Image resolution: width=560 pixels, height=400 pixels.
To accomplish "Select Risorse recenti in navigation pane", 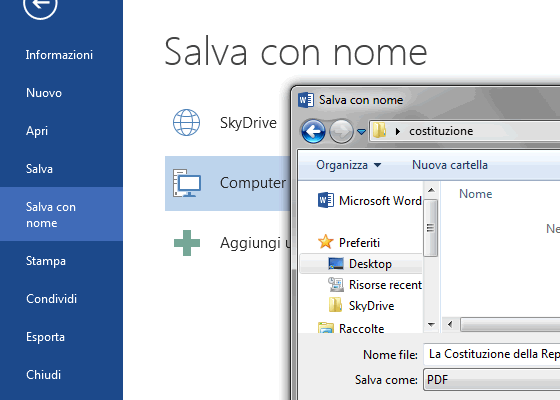I will (x=385, y=285).
